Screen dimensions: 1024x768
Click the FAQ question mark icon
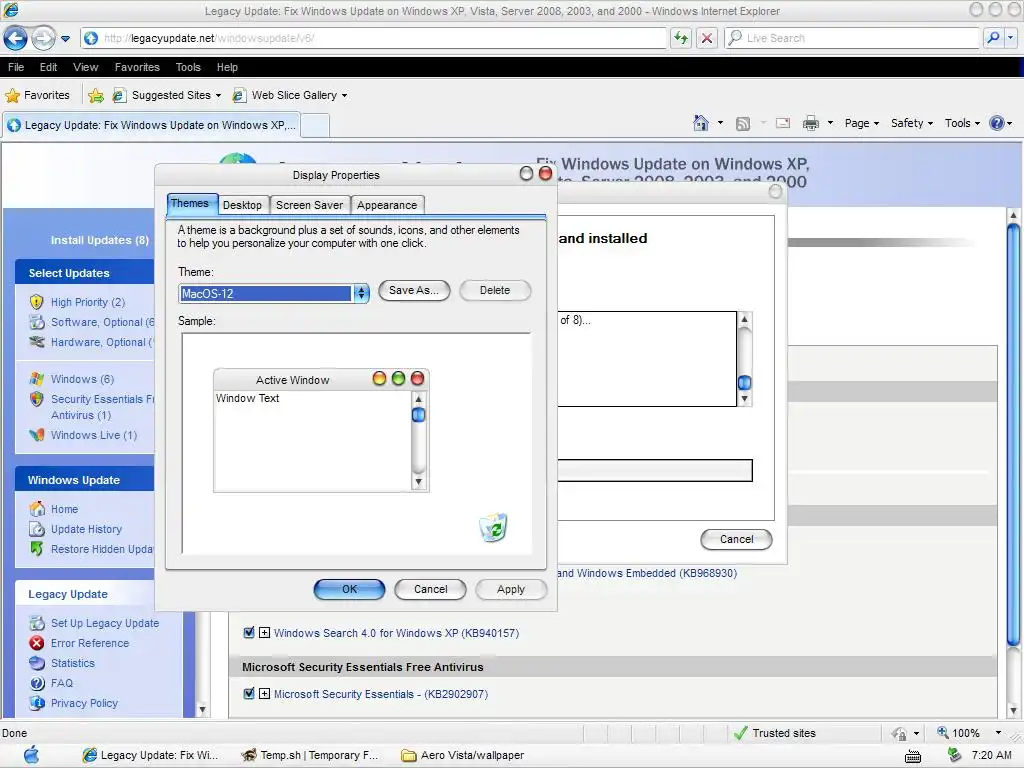click(37, 683)
